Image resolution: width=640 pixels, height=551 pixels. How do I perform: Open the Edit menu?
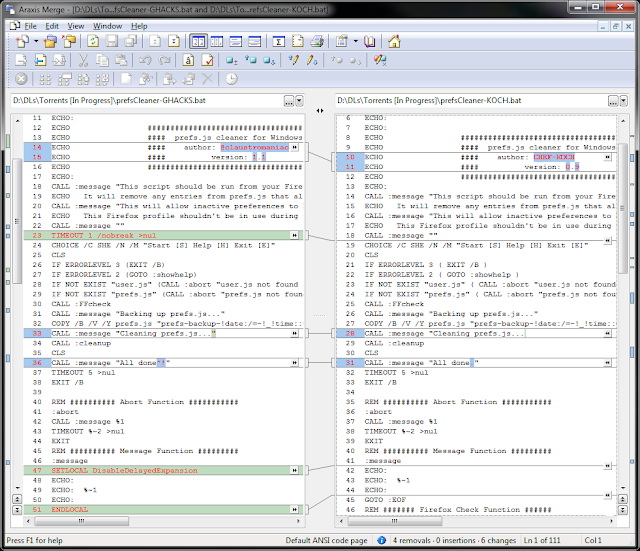[x=52, y=26]
